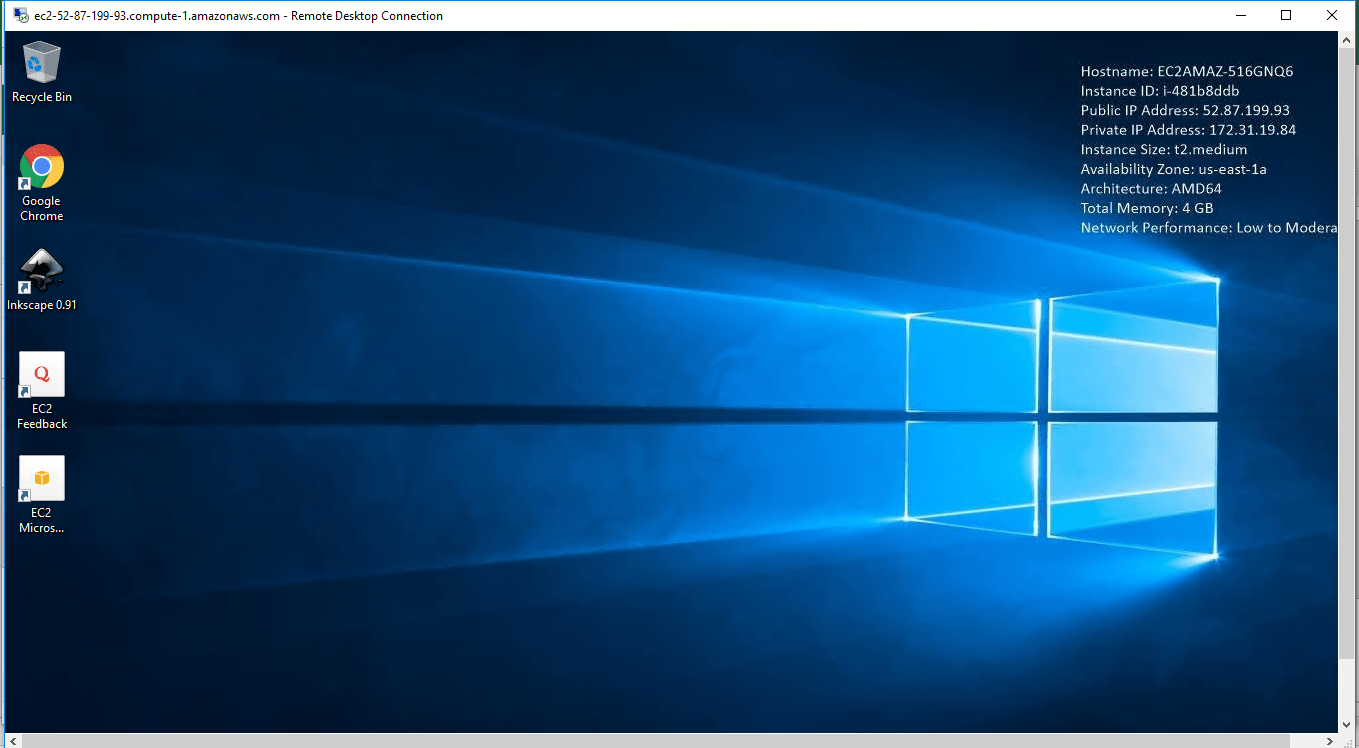Viewport: 1359px width, 748px height.
Task: Click the horizontal scrollbar right arrow
Action: (1329, 740)
